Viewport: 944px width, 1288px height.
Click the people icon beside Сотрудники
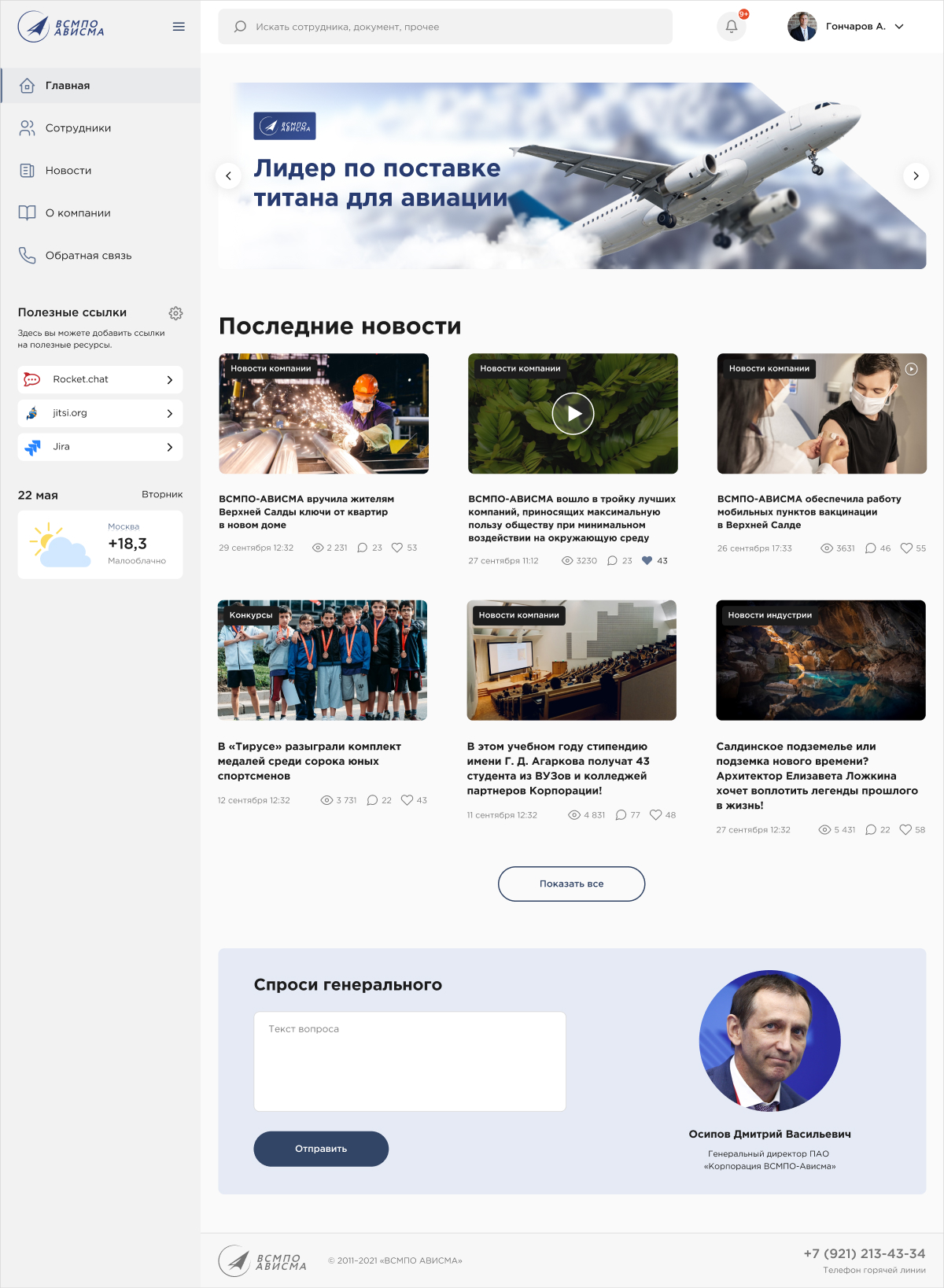(x=27, y=128)
